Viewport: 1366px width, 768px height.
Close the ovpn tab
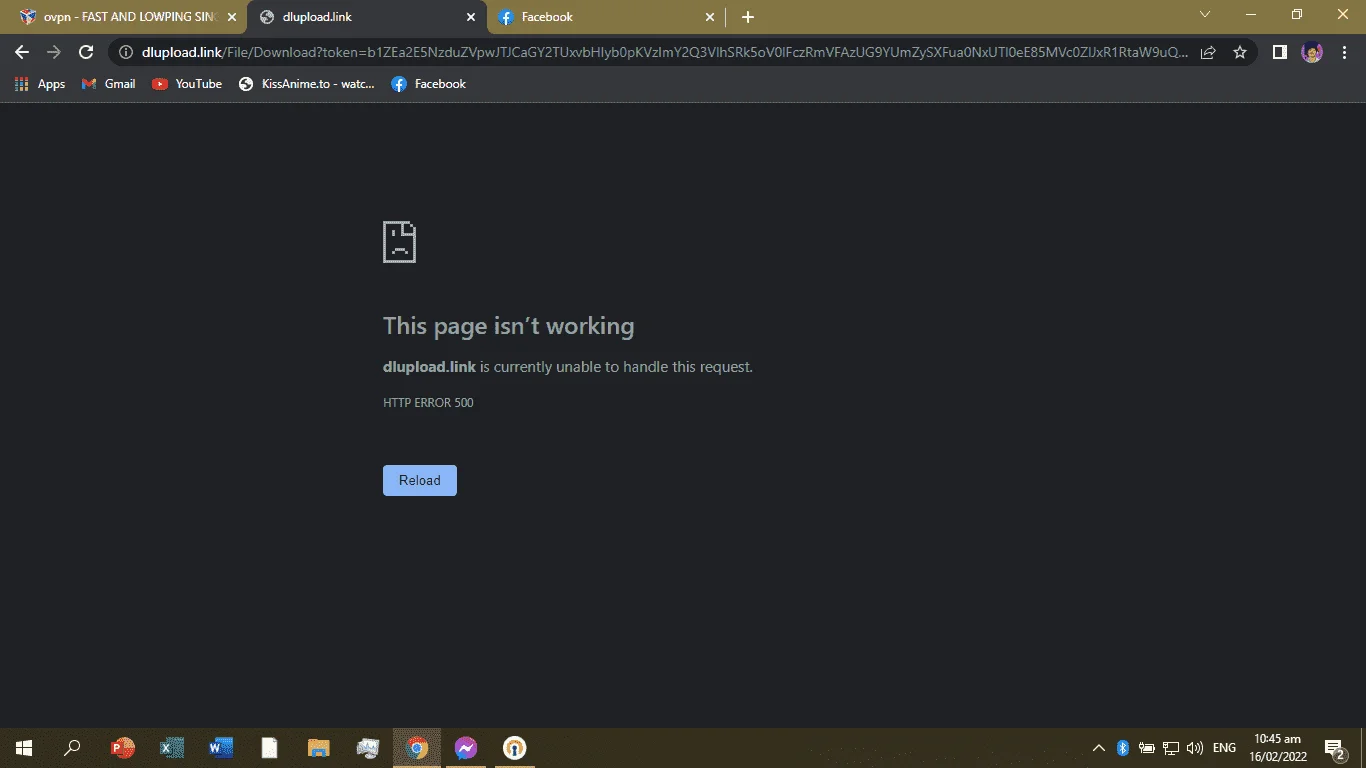coord(232,17)
